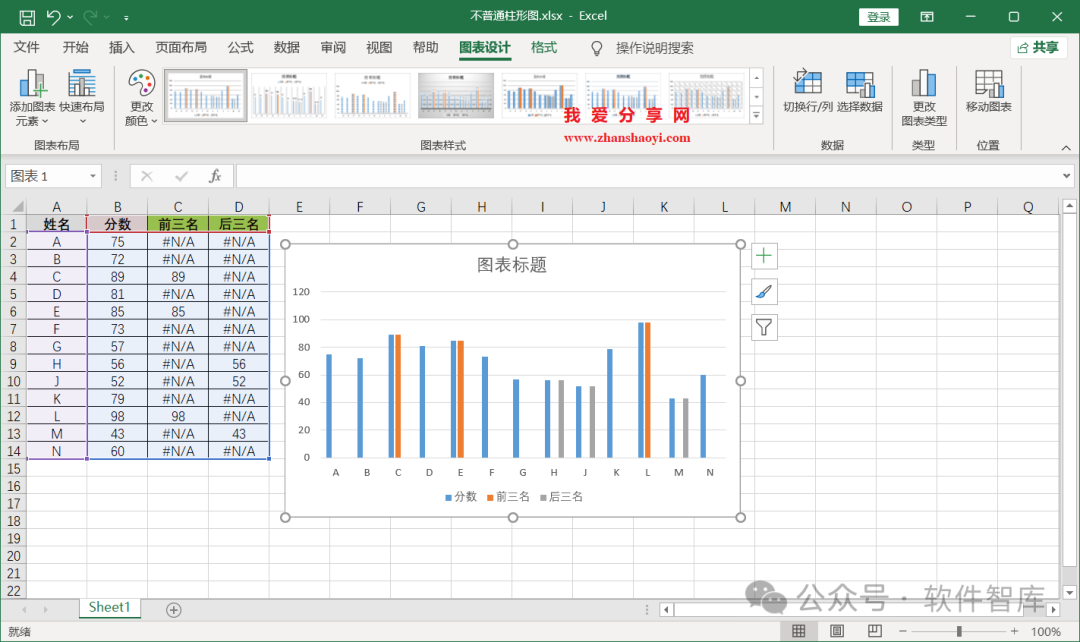The height and width of the screenshot is (642, 1080).
Task: Open the Chart Filters funnel button
Action: click(x=764, y=328)
